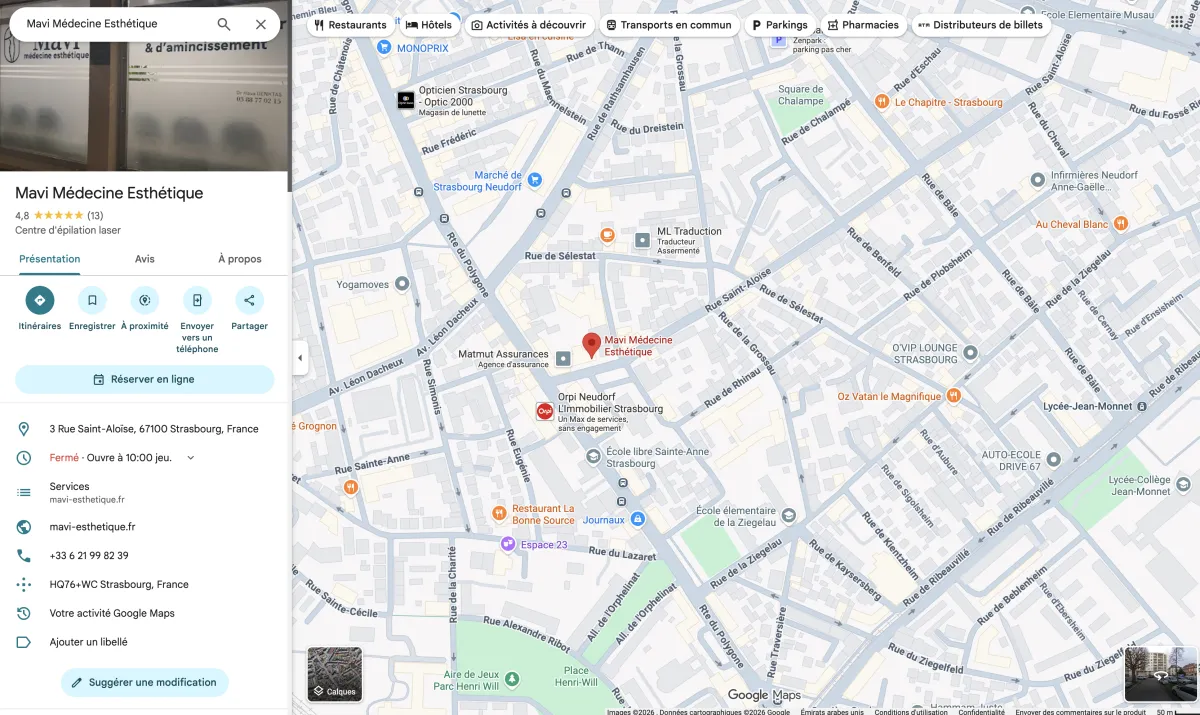Click the Confidentialité footer link

[x=981, y=711]
